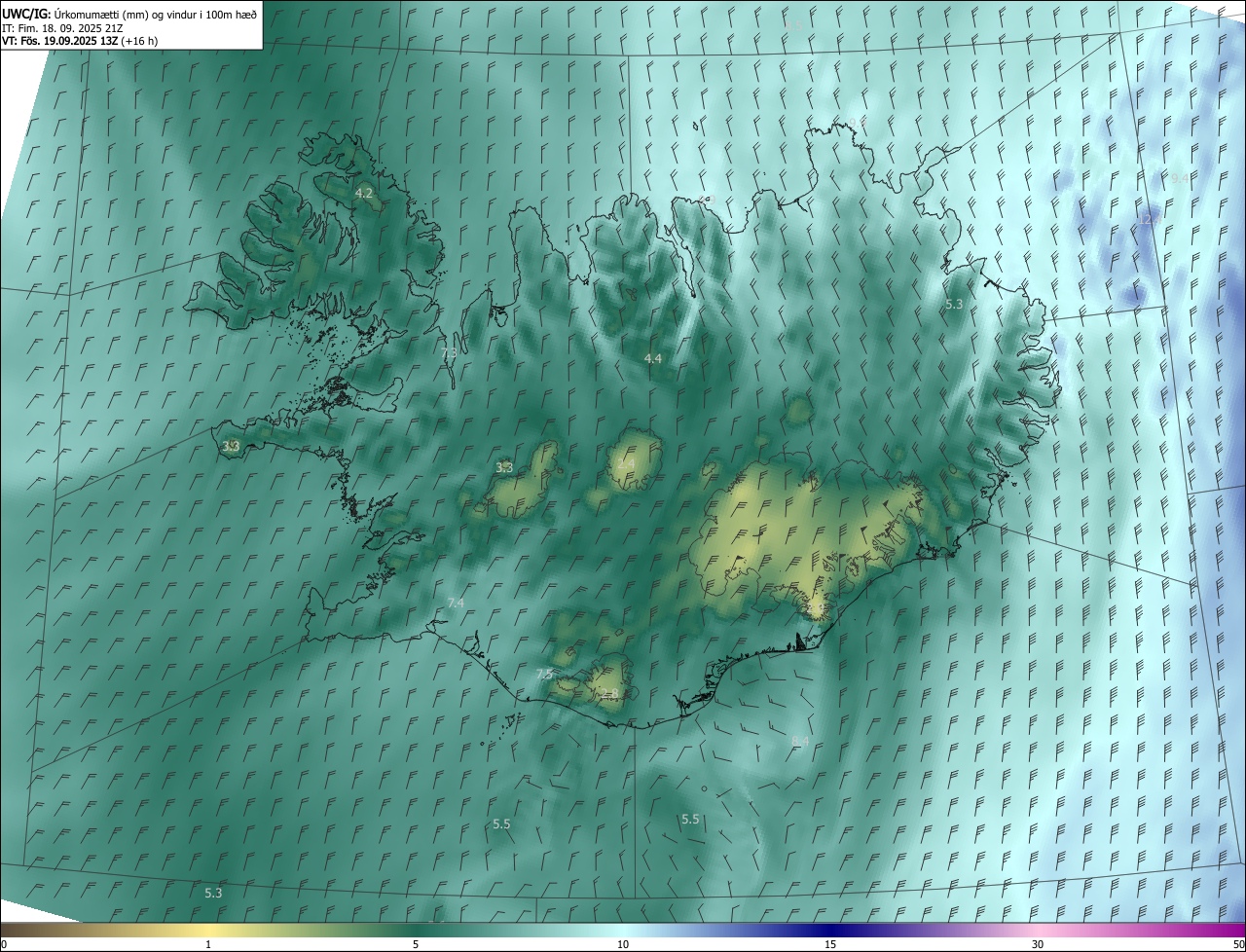Click the 4.4 value label in north Iceland

pos(653,358)
